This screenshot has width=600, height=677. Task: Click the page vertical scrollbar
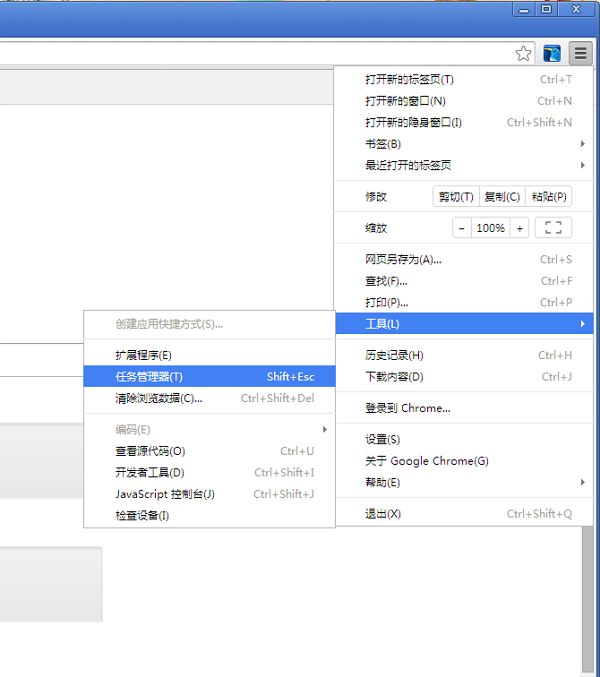pos(587,598)
